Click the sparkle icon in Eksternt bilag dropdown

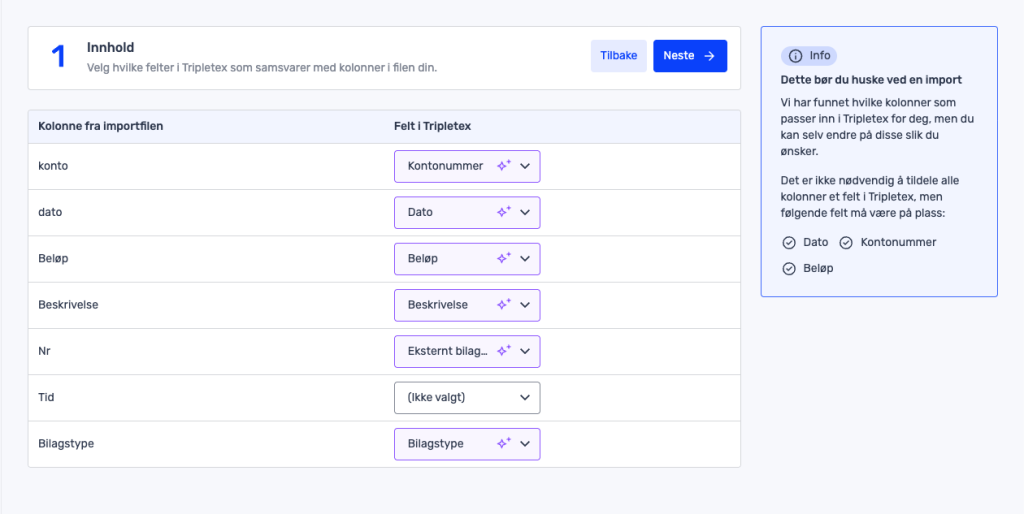[x=504, y=351]
